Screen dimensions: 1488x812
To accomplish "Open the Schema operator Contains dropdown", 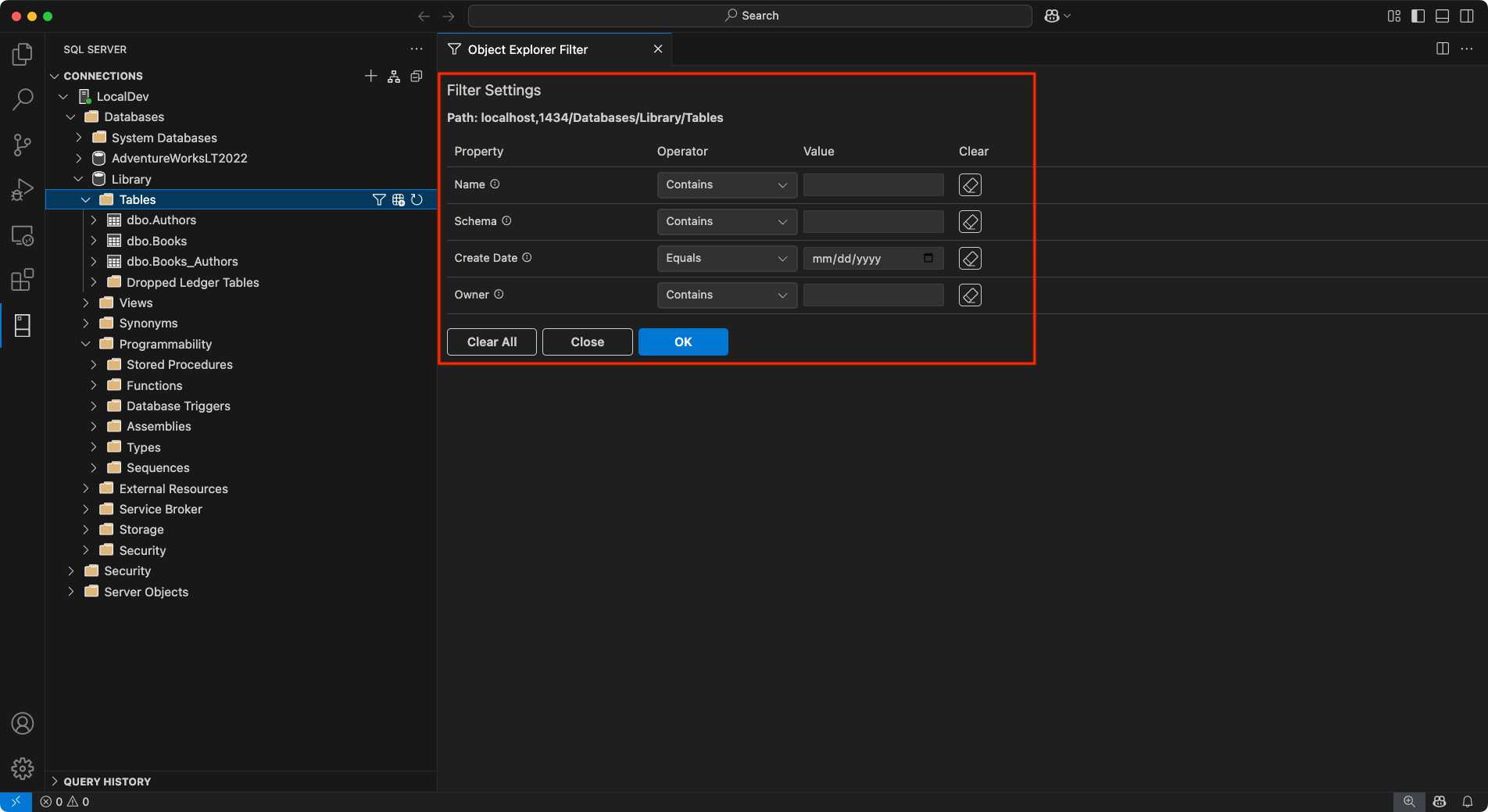I will (726, 221).
